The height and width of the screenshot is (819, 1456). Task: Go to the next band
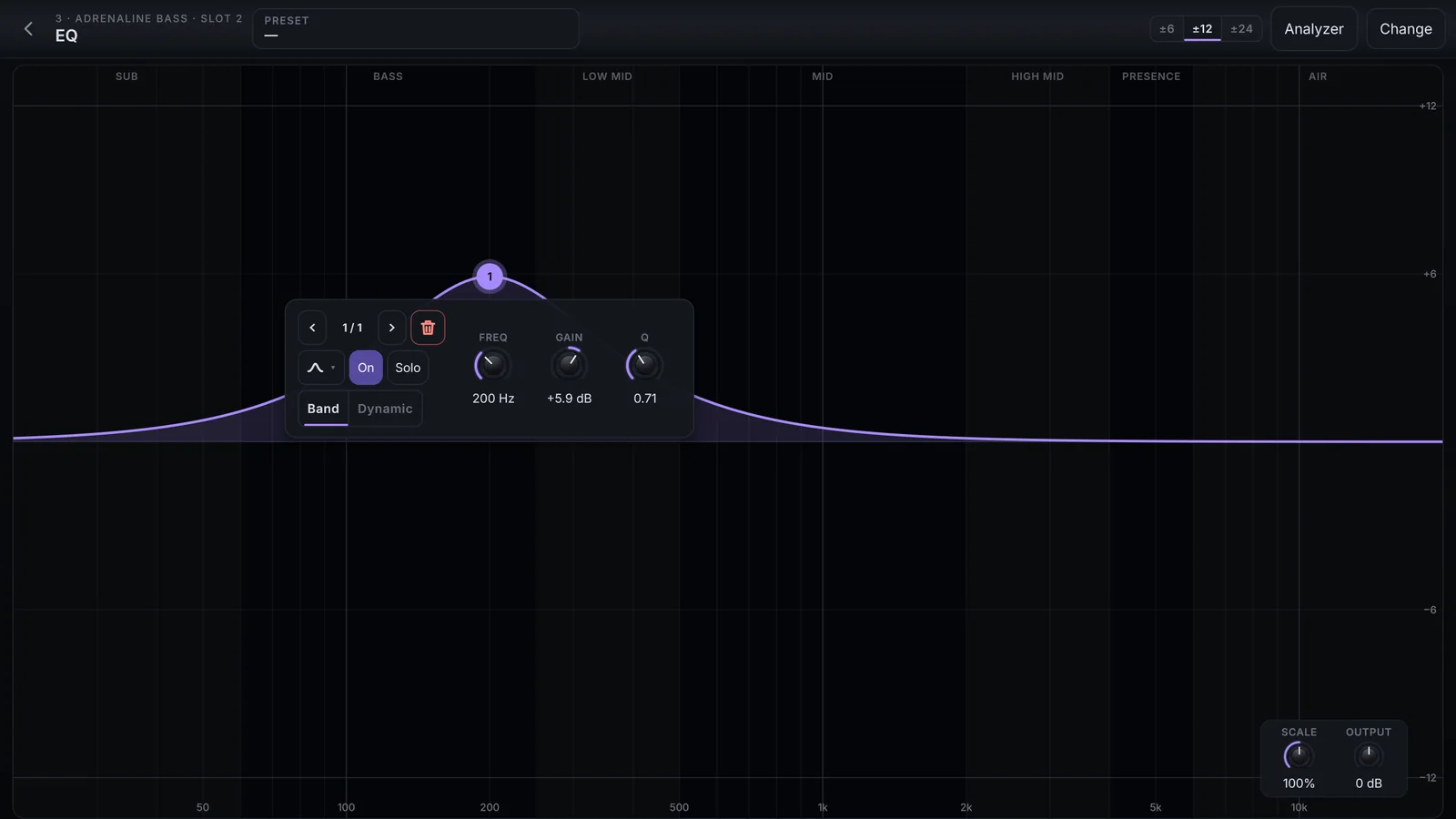click(392, 328)
